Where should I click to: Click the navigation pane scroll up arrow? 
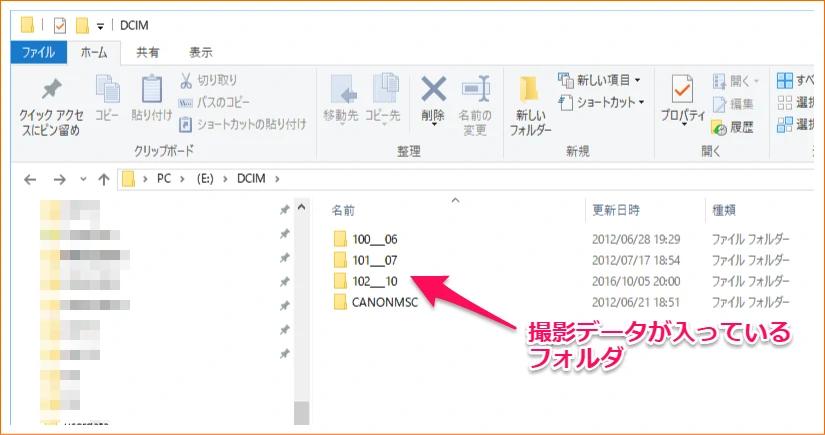[301, 207]
